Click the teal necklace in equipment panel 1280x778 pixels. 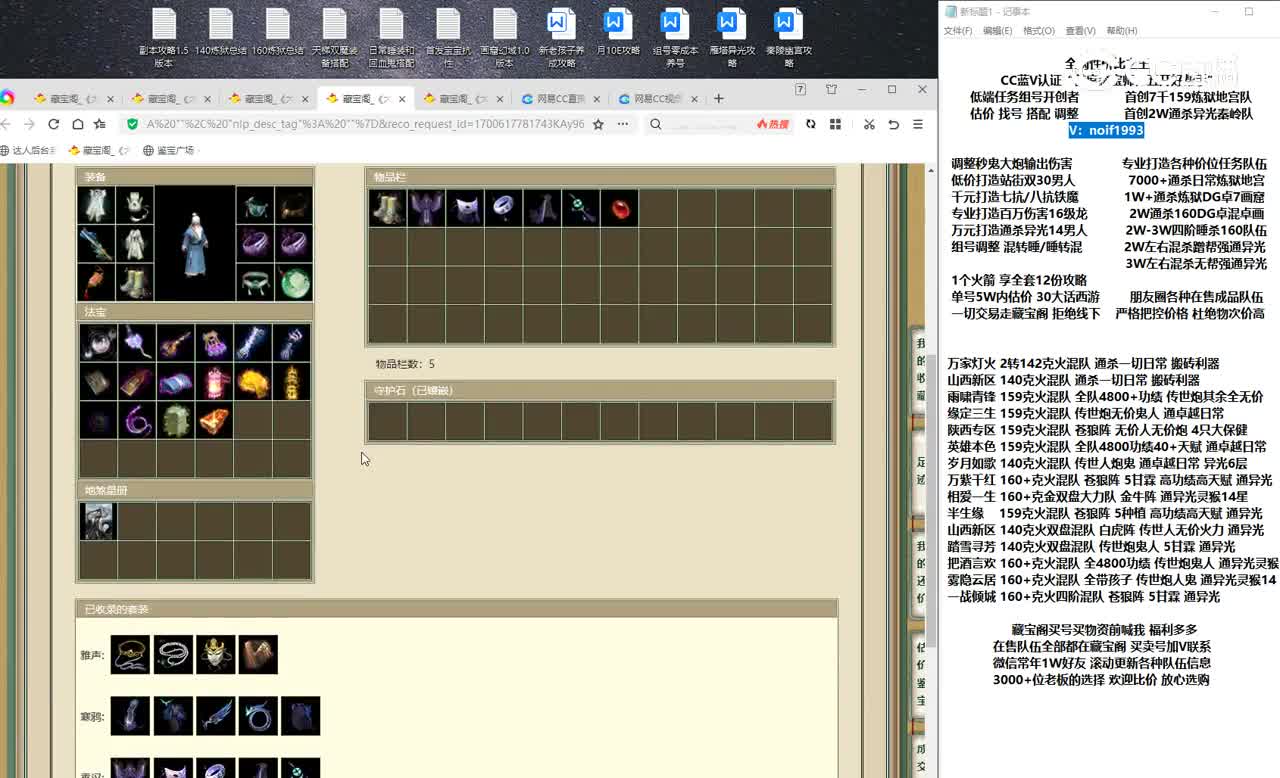(255, 205)
